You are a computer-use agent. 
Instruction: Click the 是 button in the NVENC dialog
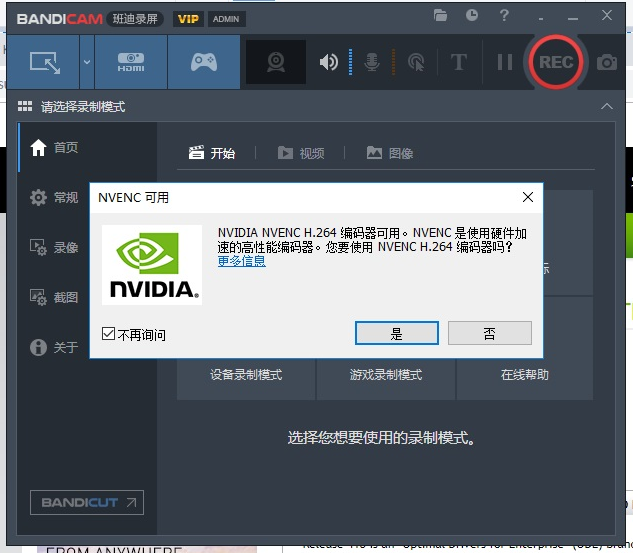coord(396,333)
